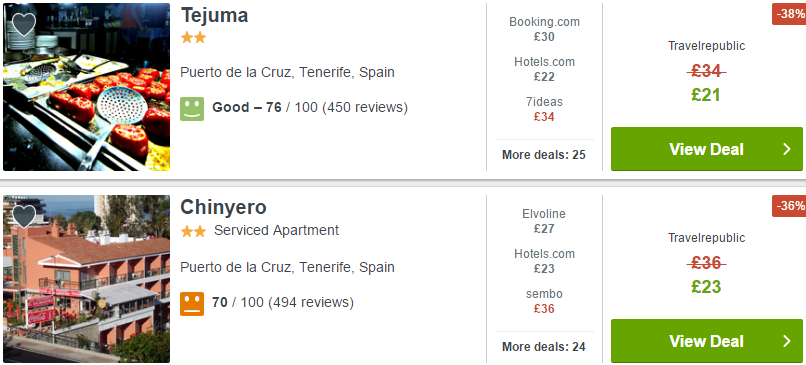Select the sembo £36 deal
806x365 pixels.
point(544,302)
